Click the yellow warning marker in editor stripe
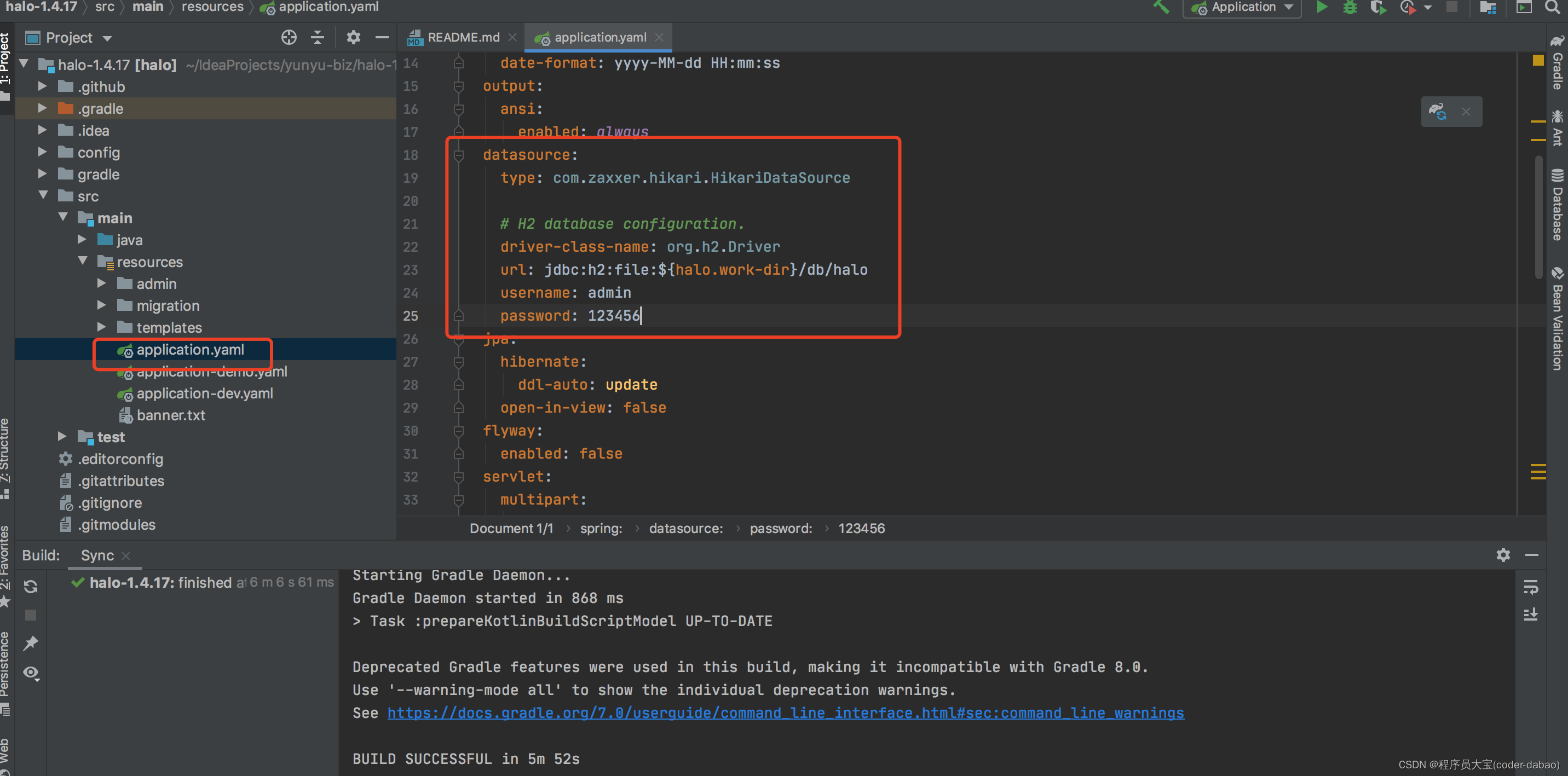1568x776 pixels. [1537, 60]
